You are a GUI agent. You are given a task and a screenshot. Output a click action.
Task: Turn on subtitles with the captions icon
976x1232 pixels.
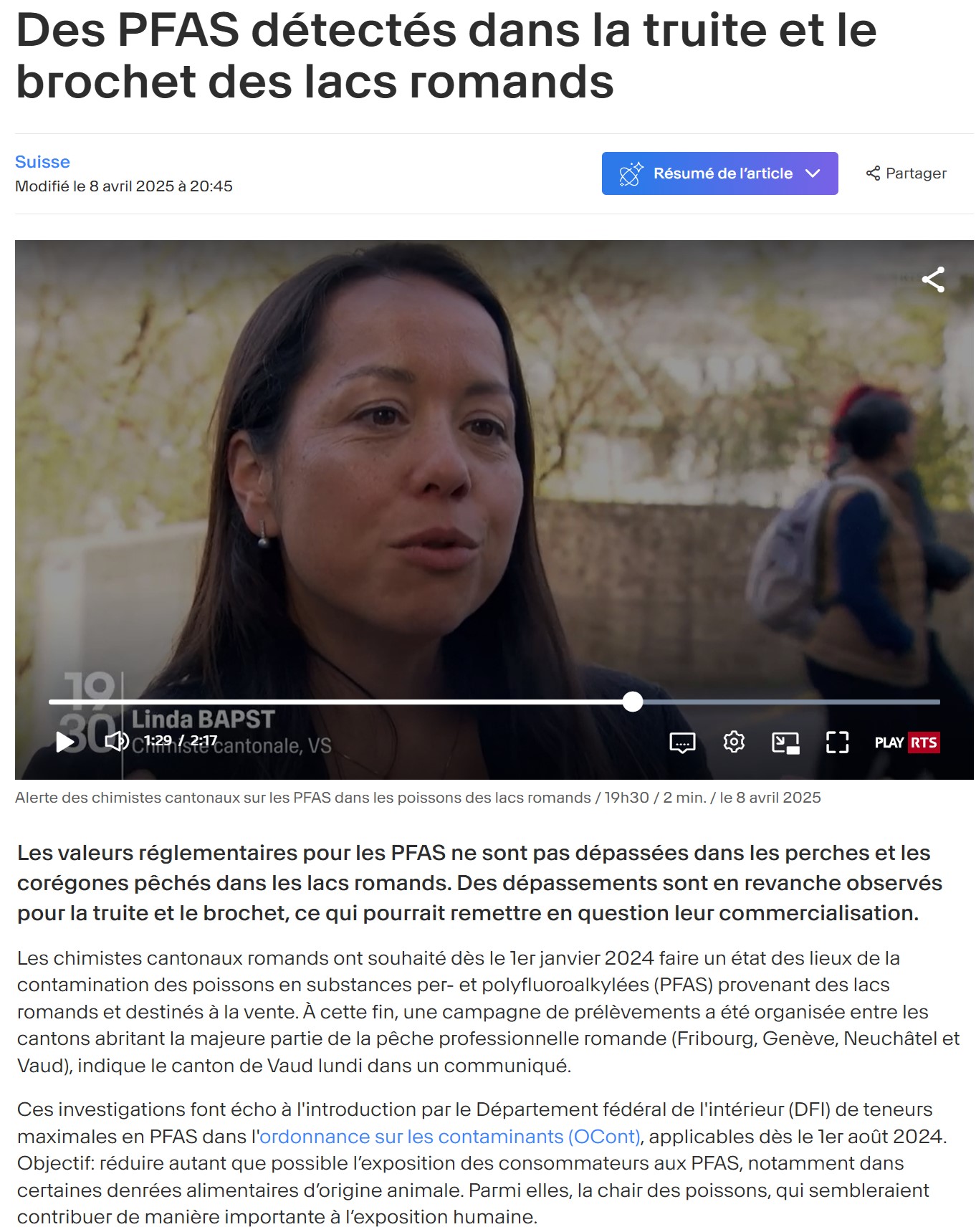[682, 742]
